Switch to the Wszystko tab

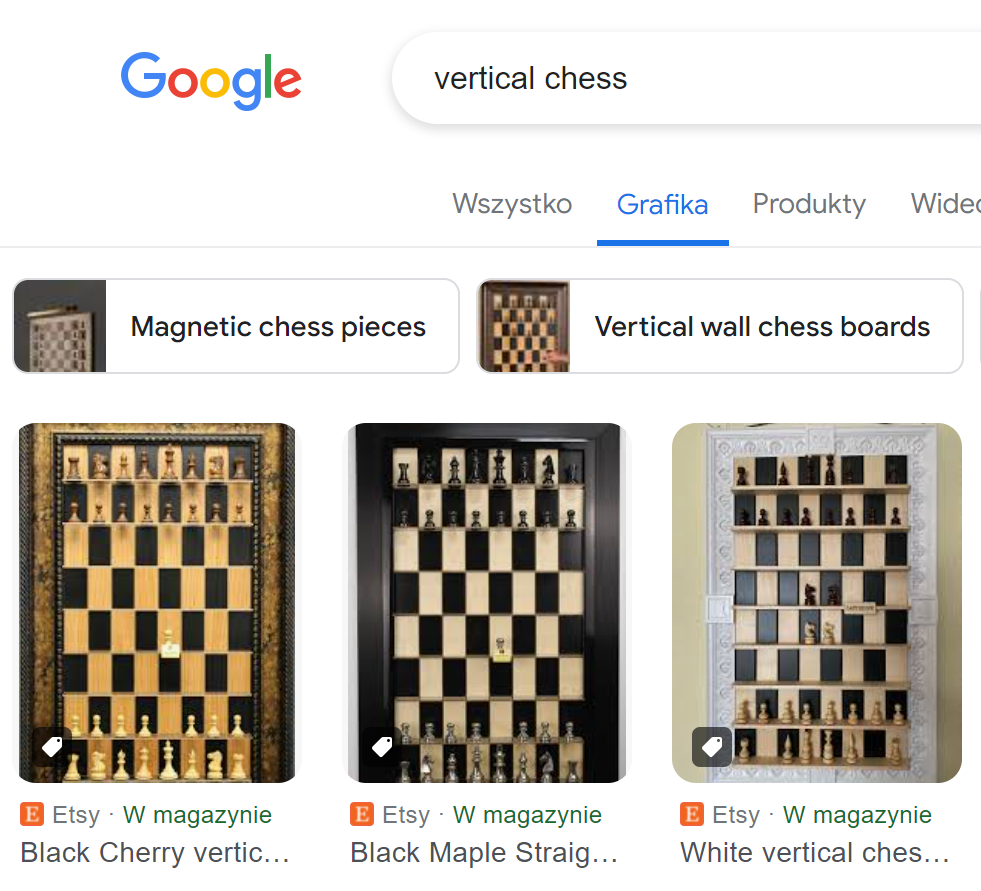512,204
